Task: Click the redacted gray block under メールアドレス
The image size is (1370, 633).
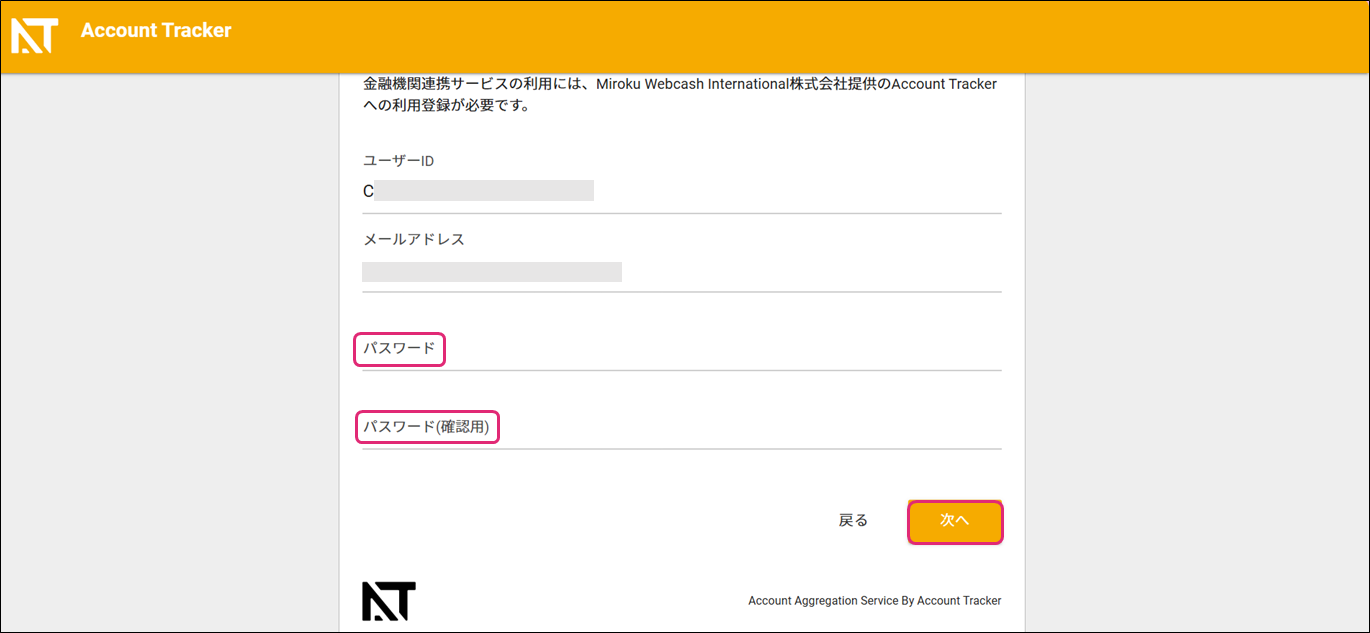Action: click(x=492, y=272)
